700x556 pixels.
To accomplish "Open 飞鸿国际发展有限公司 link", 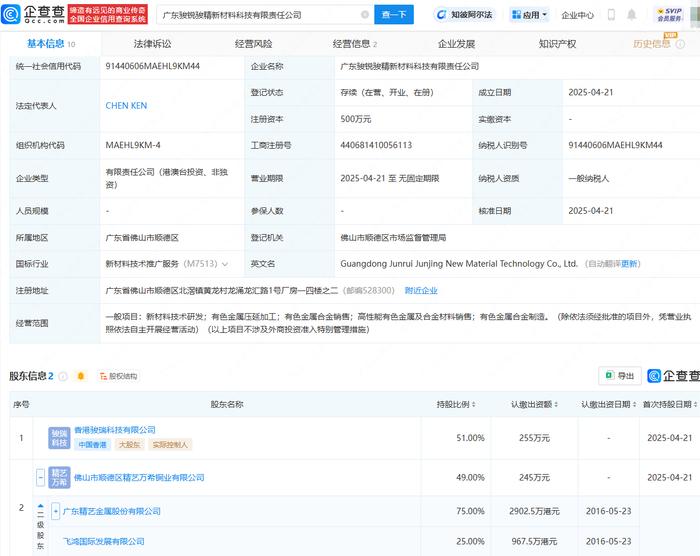I will click(104, 542).
